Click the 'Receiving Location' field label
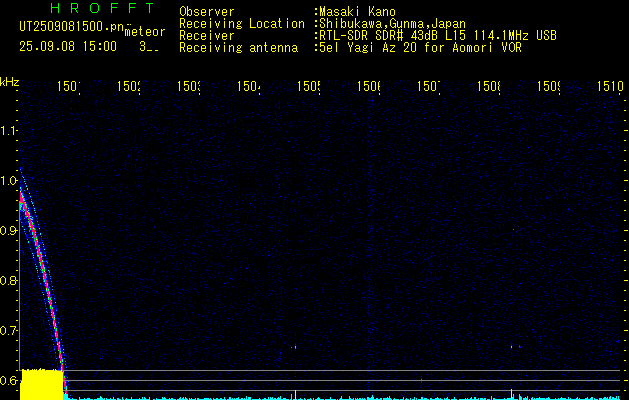 (242, 24)
